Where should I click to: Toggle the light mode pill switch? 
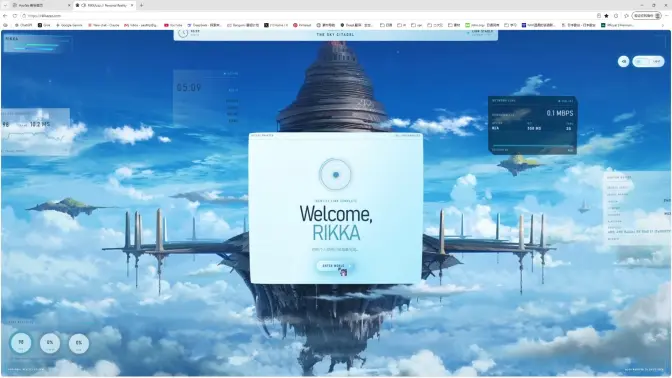pos(648,61)
